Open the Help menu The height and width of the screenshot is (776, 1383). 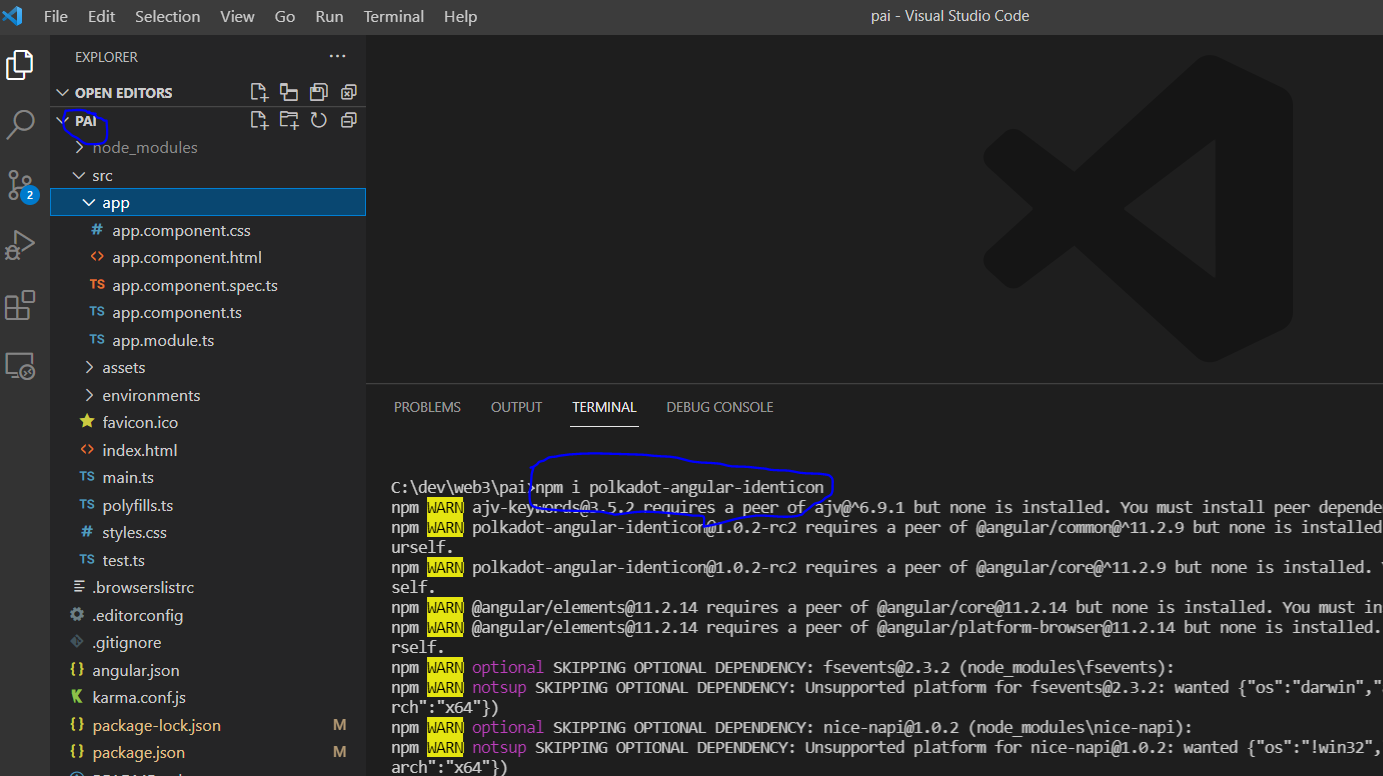[x=460, y=16]
